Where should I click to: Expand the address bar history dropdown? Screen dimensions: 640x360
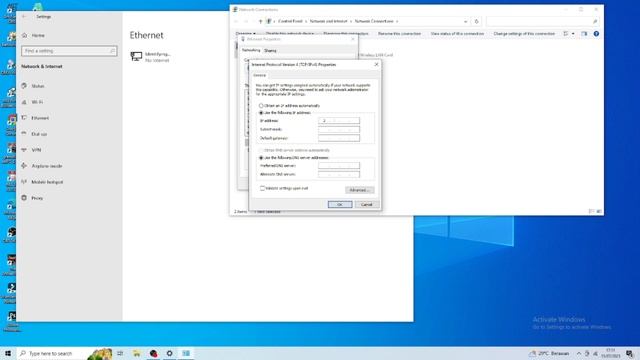pyautogui.click(x=465, y=21)
